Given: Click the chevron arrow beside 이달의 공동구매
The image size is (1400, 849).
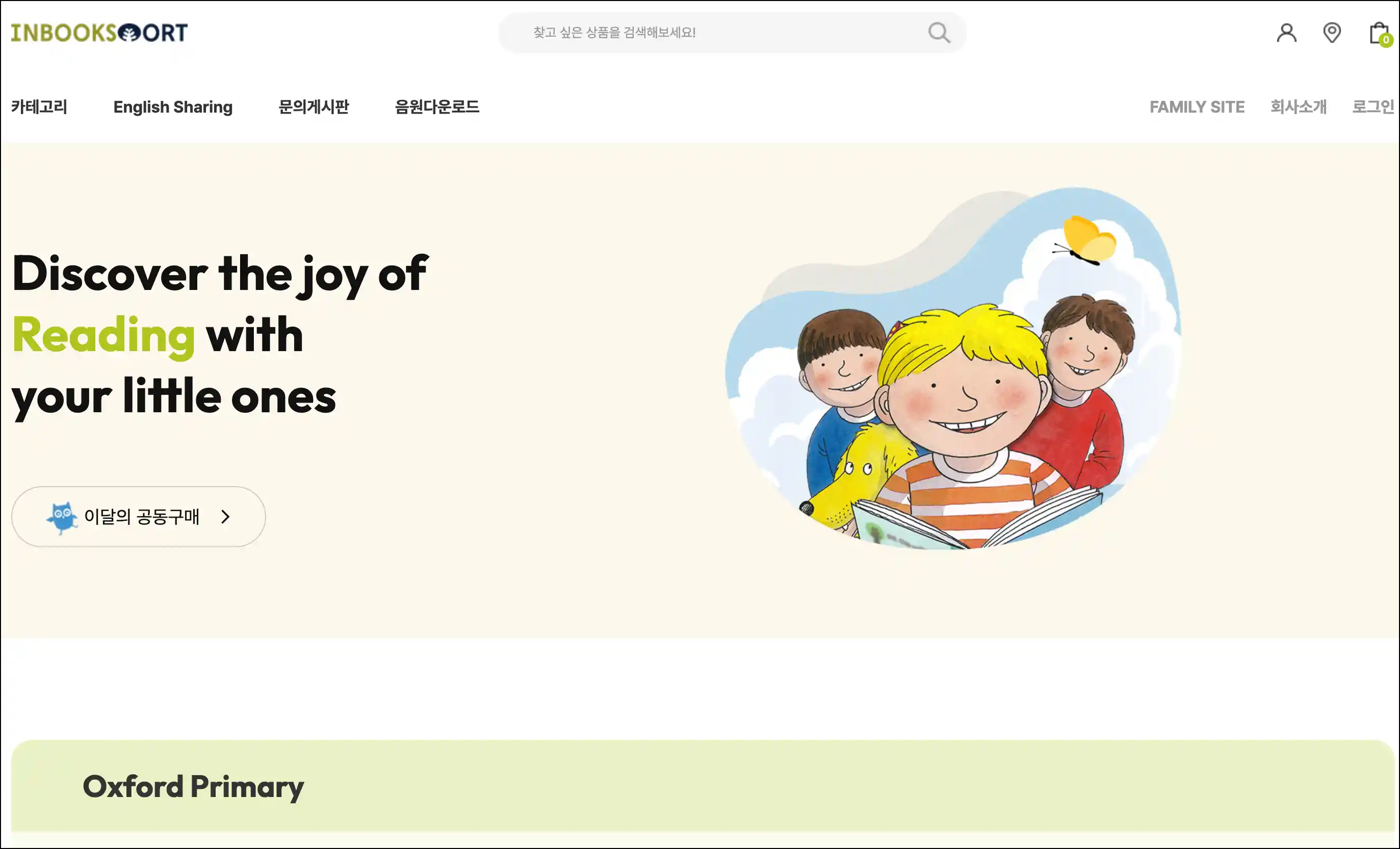Looking at the screenshot, I should pos(225,516).
